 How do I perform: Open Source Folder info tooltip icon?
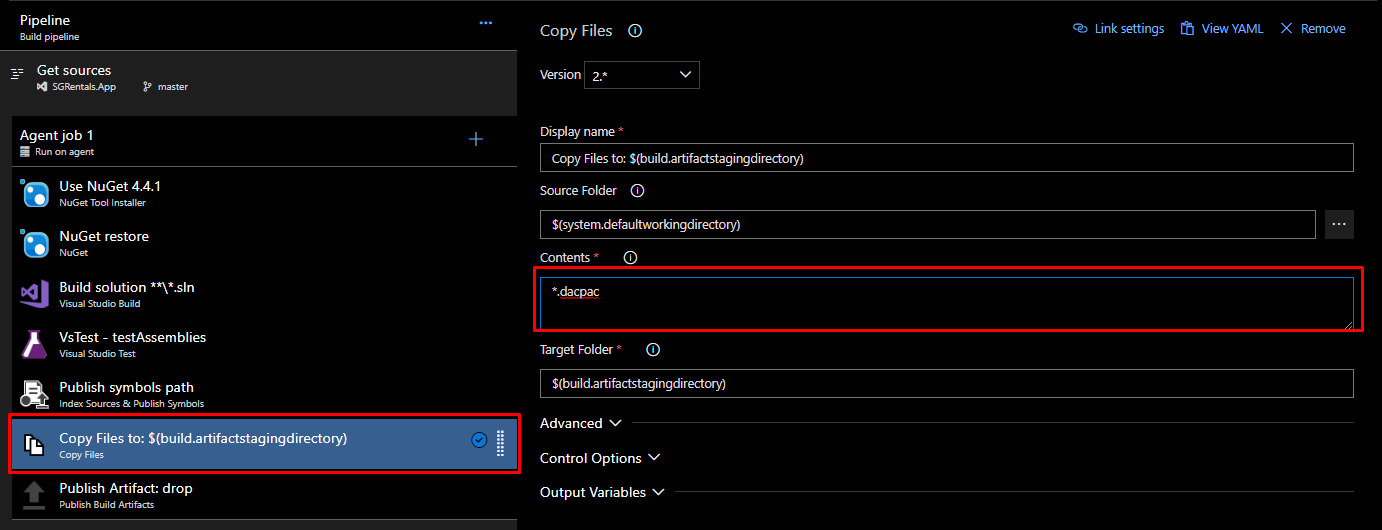coord(637,190)
